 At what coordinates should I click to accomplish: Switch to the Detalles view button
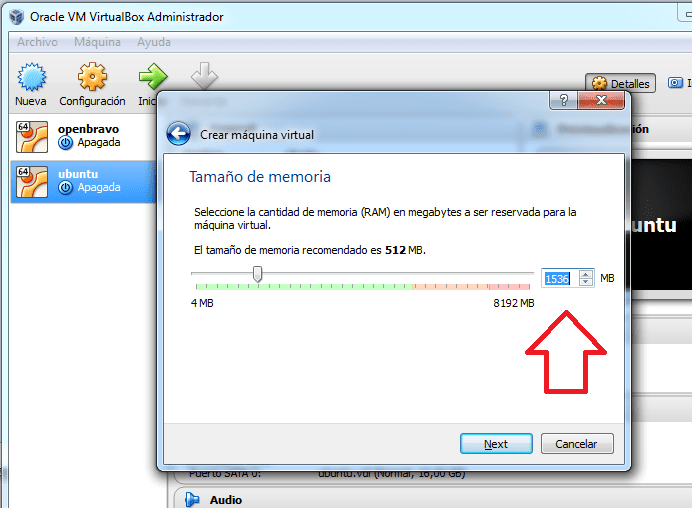[x=621, y=83]
